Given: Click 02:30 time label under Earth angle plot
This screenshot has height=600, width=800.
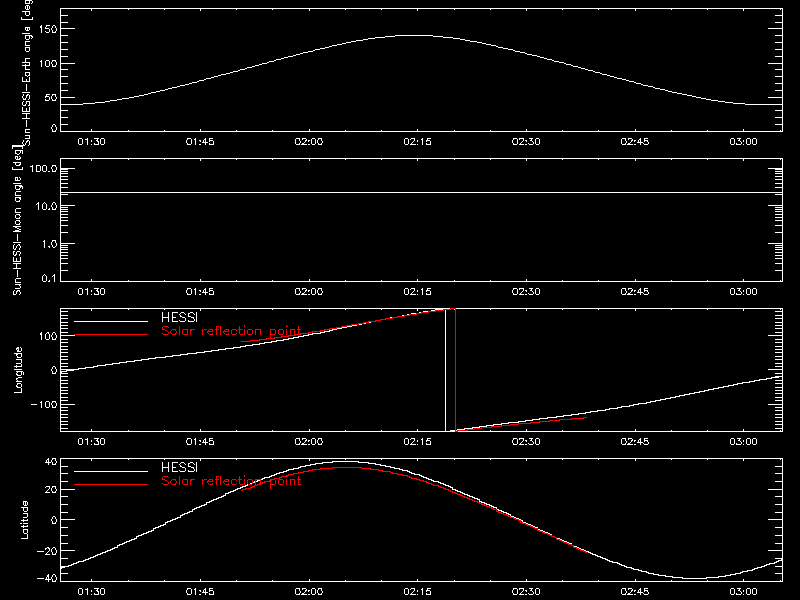Looking at the screenshot, I should pyautogui.click(x=526, y=141).
